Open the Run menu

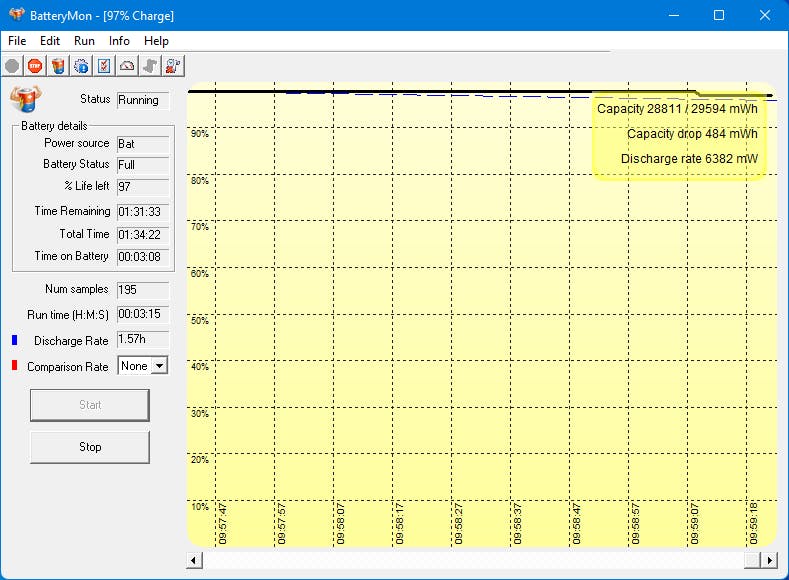pos(84,41)
